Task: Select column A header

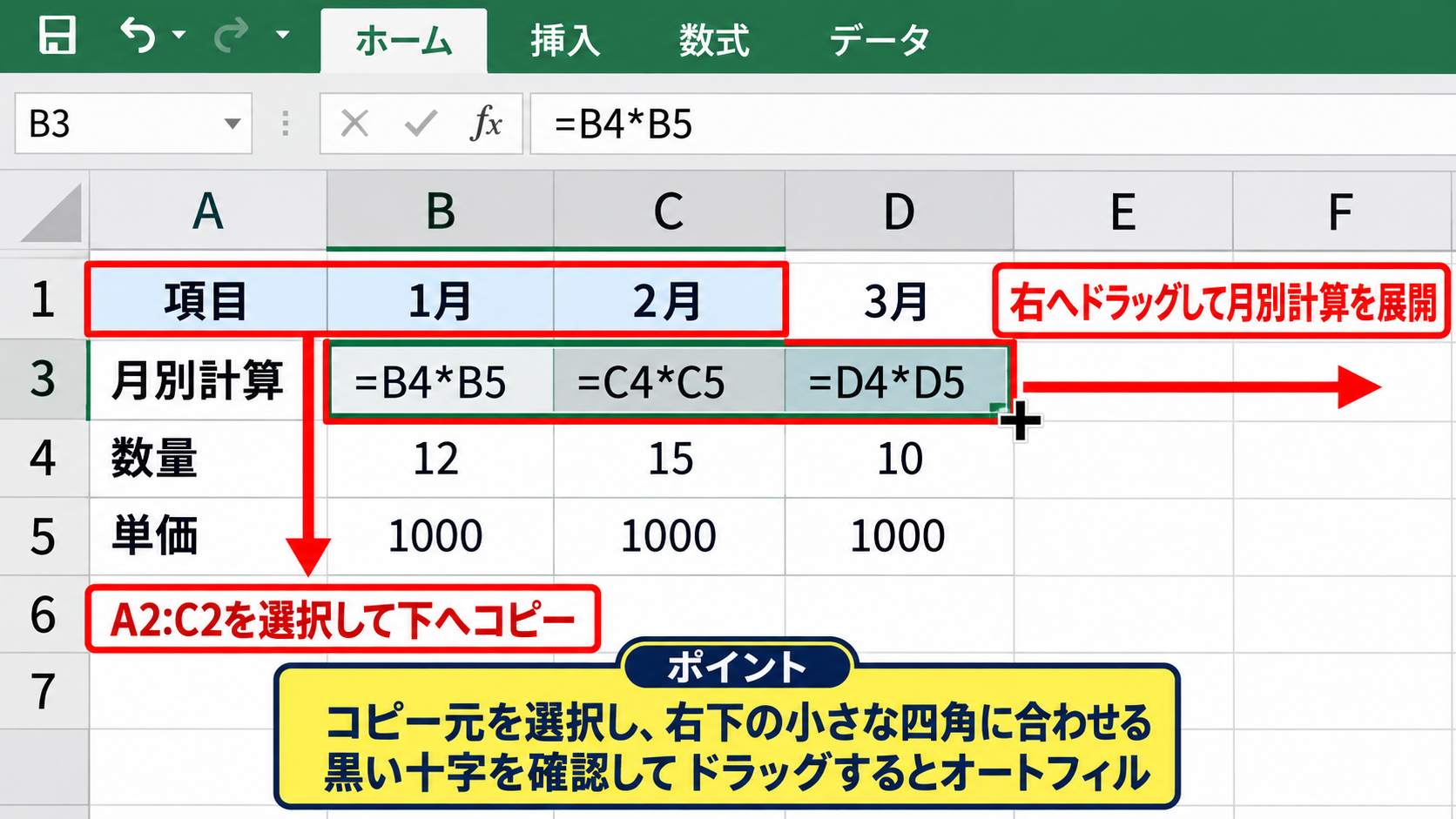Action: (x=208, y=211)
